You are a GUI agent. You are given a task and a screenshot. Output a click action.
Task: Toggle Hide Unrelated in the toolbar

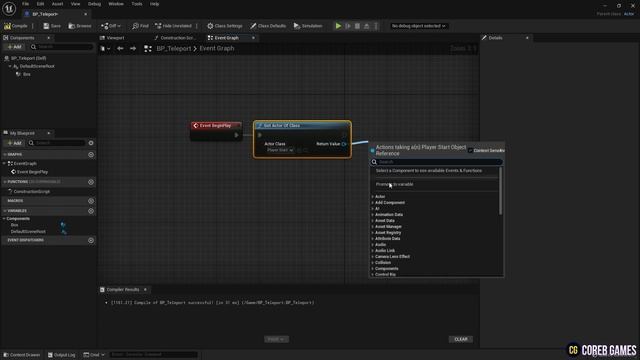coord(173,26)
